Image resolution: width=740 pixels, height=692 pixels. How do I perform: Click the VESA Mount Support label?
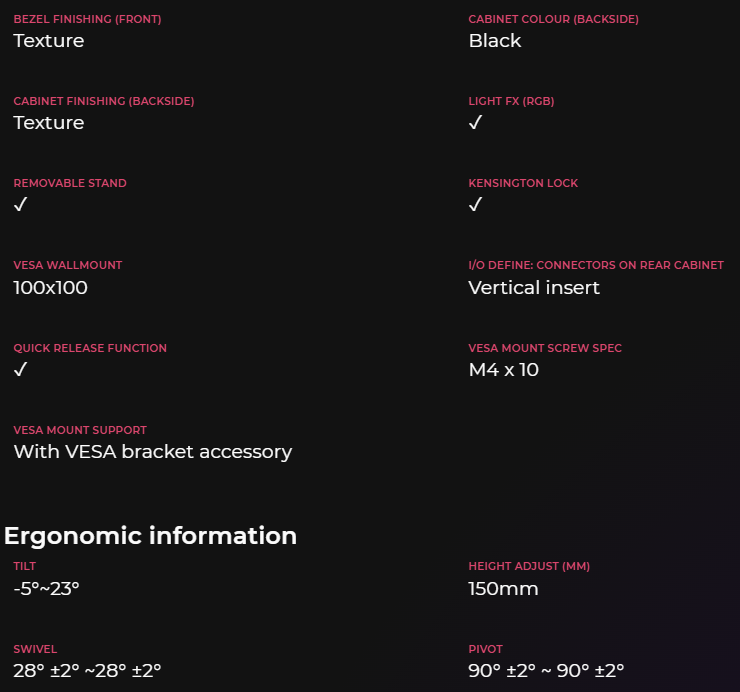(80, 430)
